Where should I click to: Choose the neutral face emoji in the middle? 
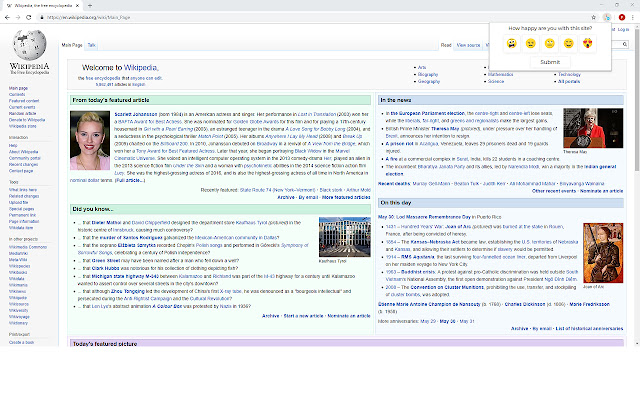[549, 44]
